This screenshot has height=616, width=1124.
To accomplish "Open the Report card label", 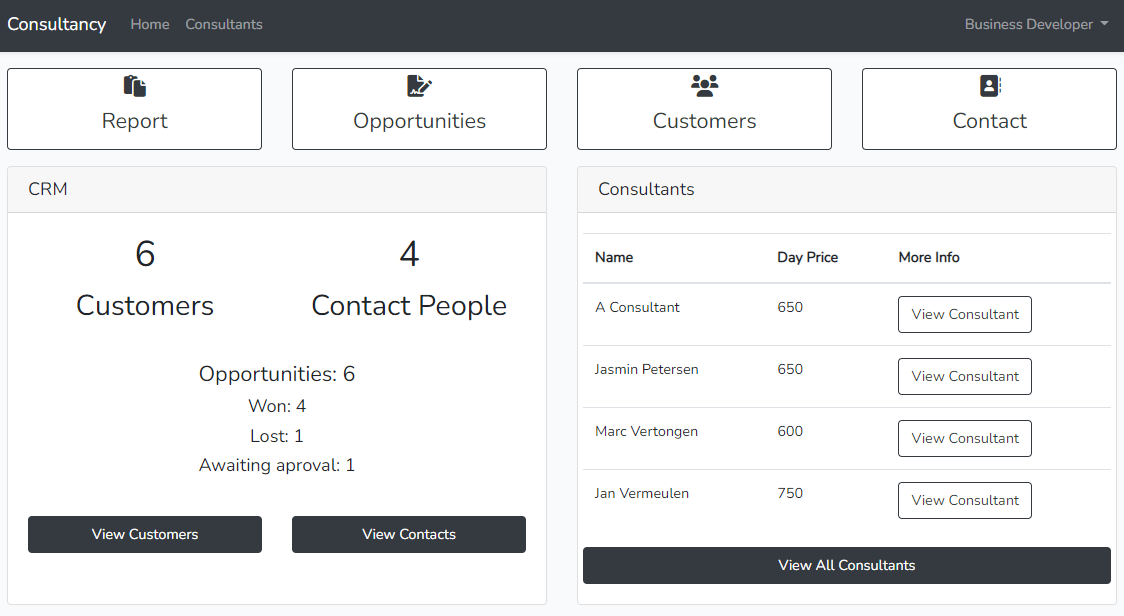I will (x=135, y=121).
